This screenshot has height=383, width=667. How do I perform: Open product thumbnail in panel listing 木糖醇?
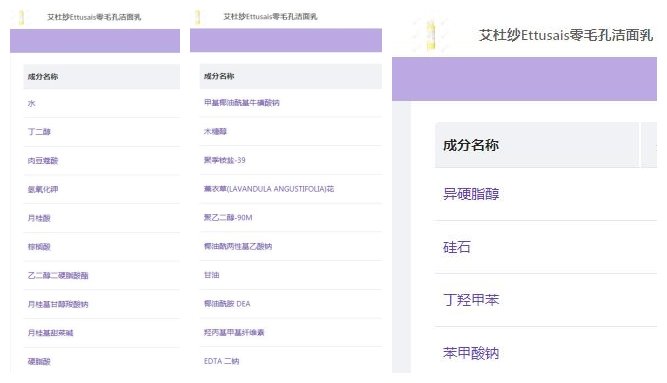point(197,17)
